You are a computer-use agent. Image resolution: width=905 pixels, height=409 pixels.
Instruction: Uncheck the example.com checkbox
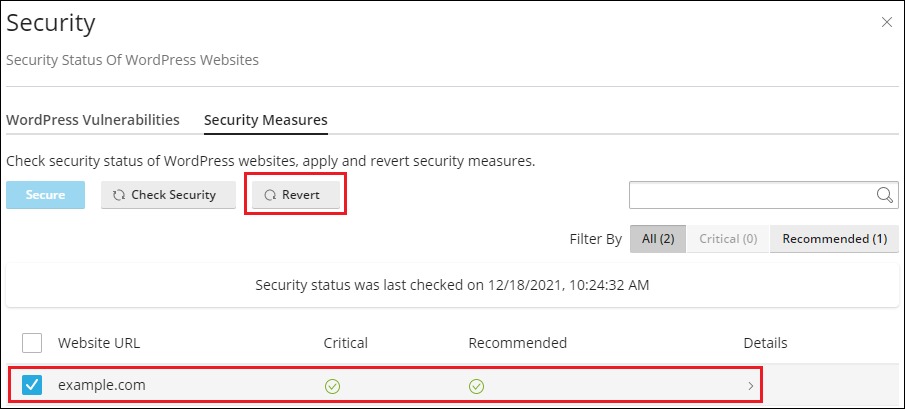[32, 385]
